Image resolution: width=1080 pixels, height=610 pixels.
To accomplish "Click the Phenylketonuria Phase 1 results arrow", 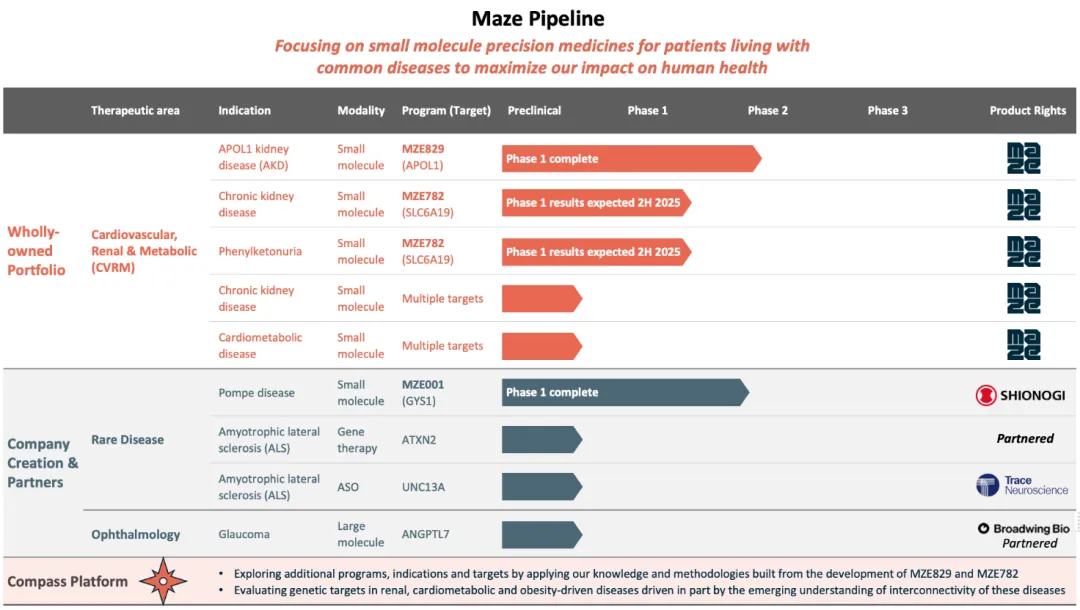I will [x=596, y=251].
